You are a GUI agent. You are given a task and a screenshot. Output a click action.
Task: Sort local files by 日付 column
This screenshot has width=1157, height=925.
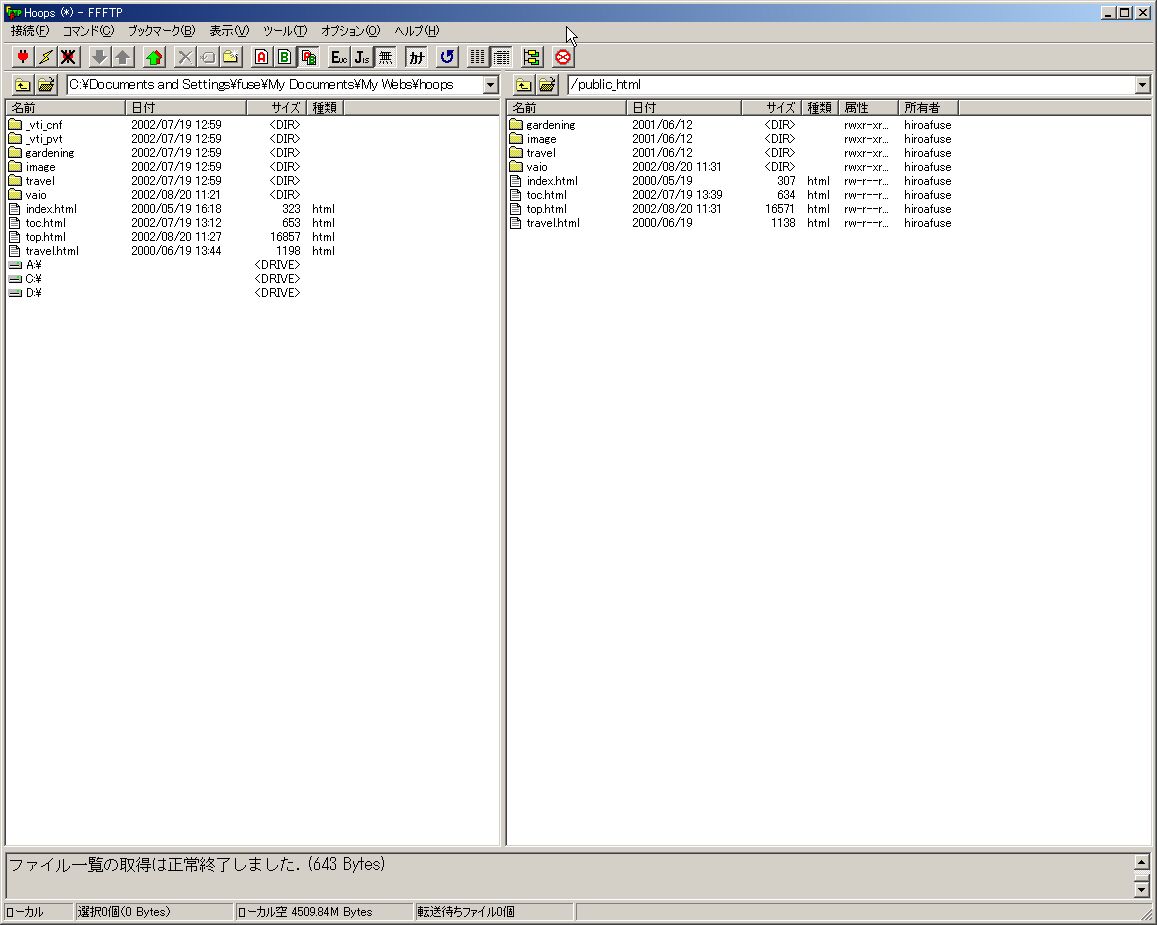tap(186, 108)
